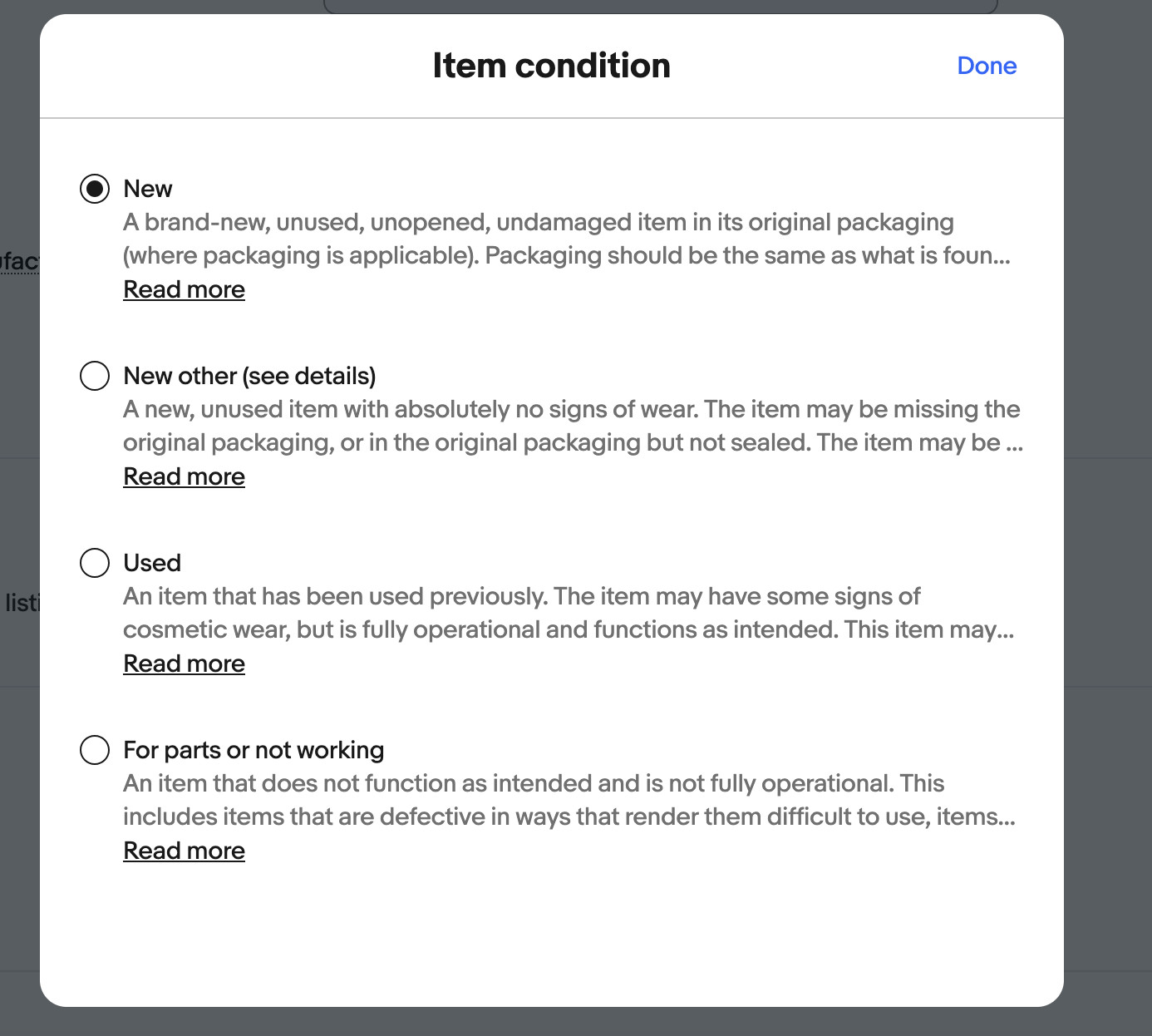Viewport: 1152px width, 1036px height.
Task: Click the 'New' option label text
Action: click(x=148, y=189)
